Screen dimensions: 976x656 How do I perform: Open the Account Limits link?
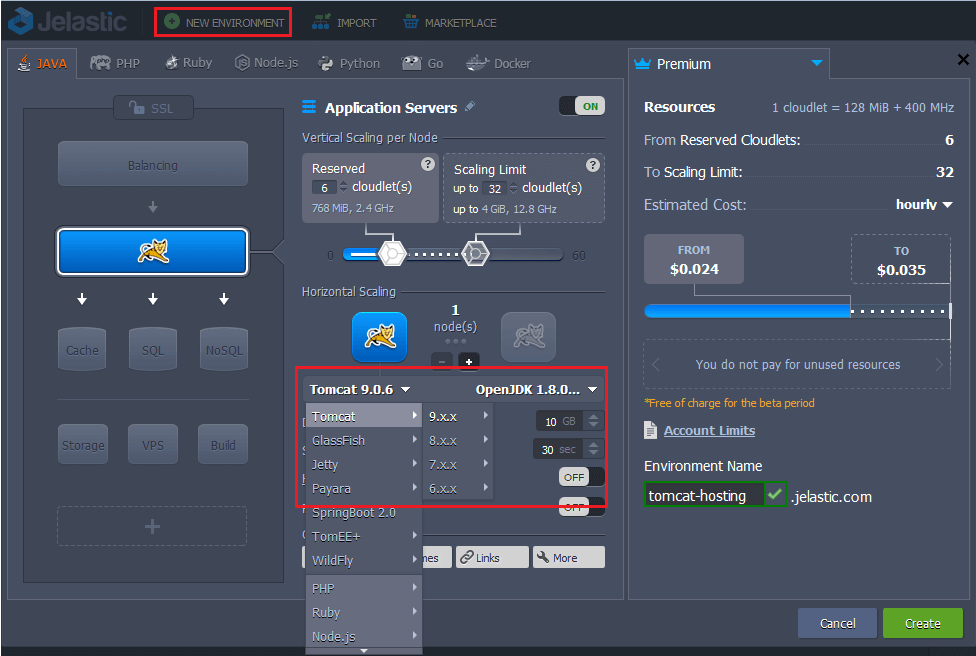pyautogui.click(x=709, y=430)
